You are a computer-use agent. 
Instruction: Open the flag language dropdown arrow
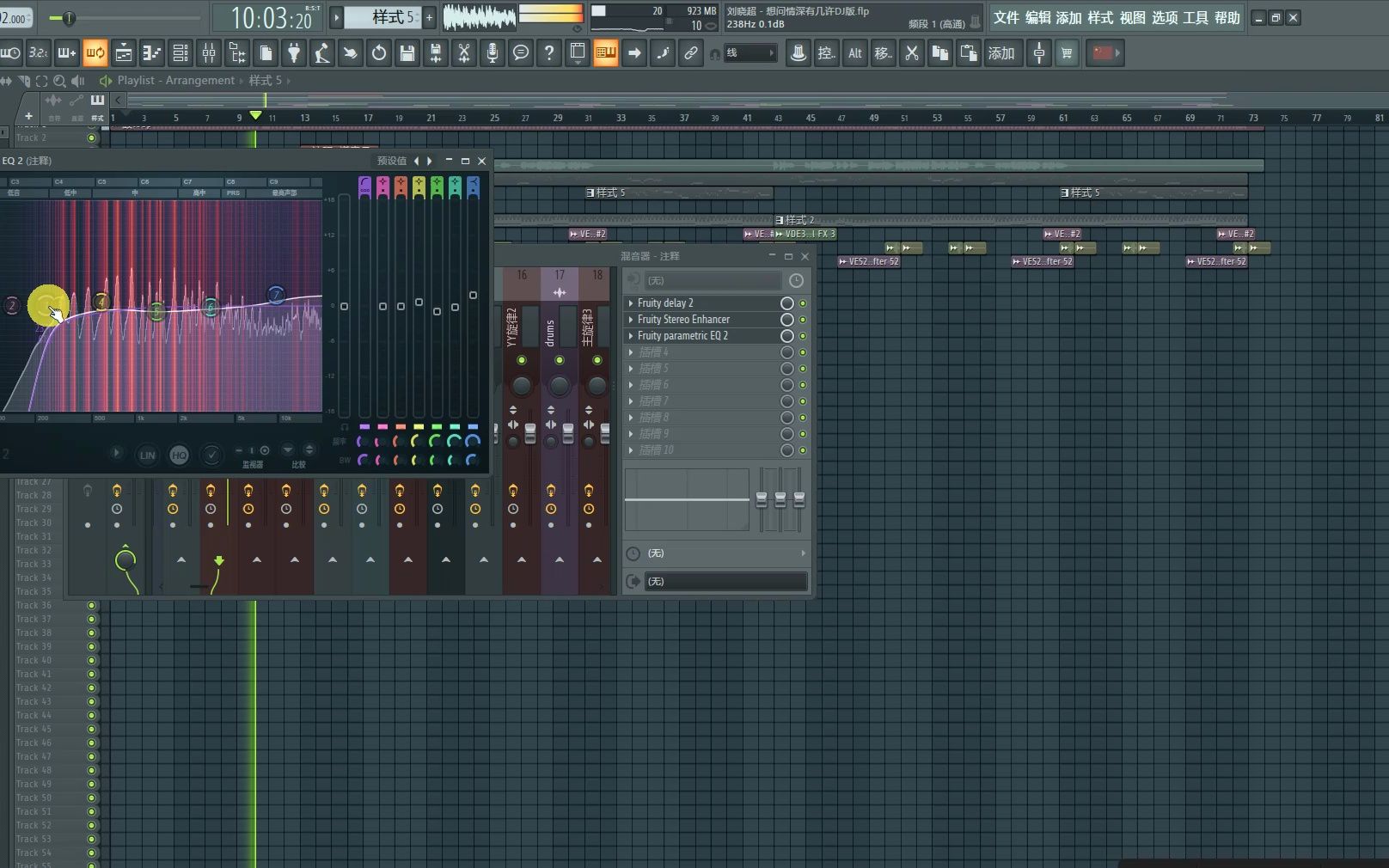pyautogui.click(x=1117, y=53)
